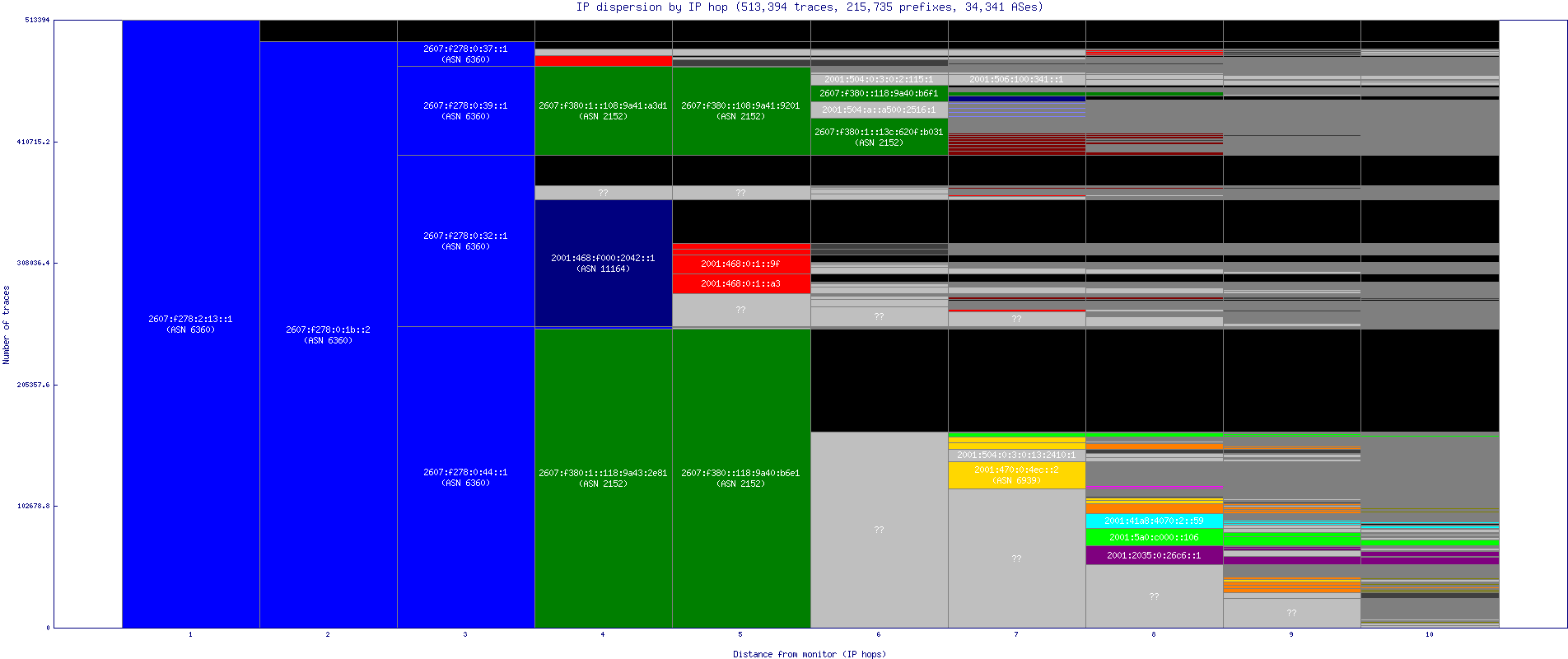Viewport: 1568px width, 659px height.
Task: Click the 2001:504:0:3:0:13:2410:1 segment
Action: point(1016,455)
